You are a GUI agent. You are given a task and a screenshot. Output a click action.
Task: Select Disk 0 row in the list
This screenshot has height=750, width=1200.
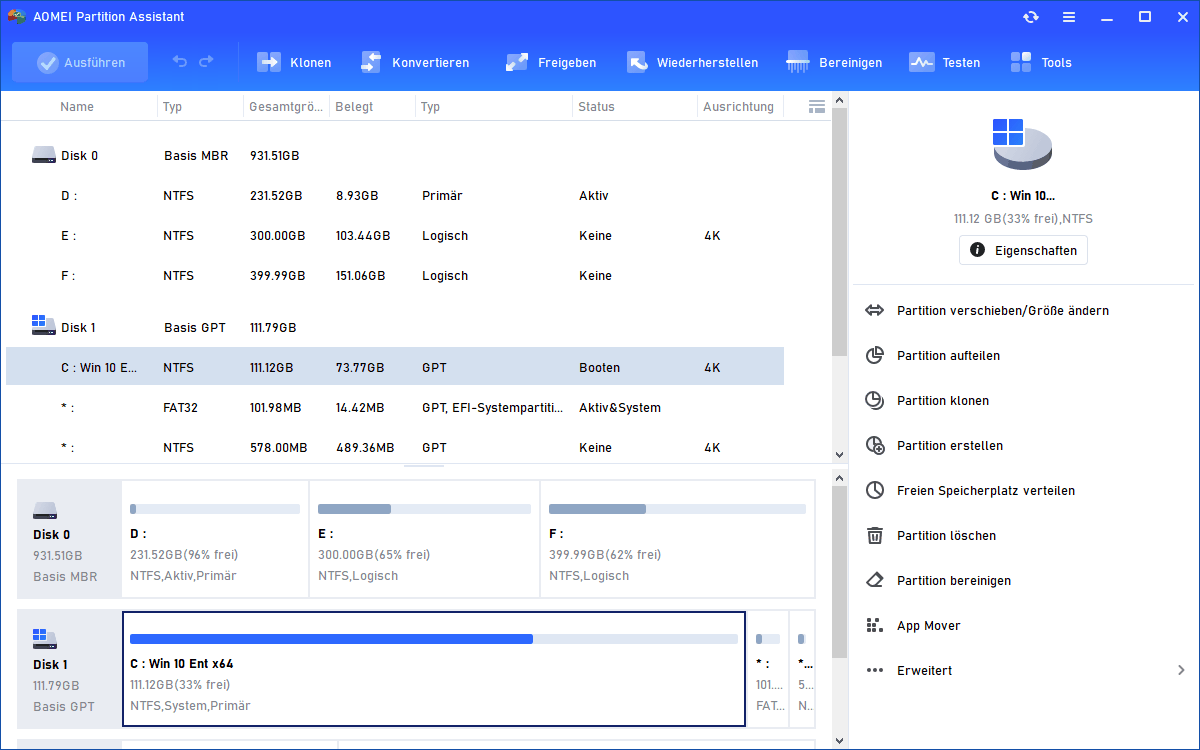[395, 156]
